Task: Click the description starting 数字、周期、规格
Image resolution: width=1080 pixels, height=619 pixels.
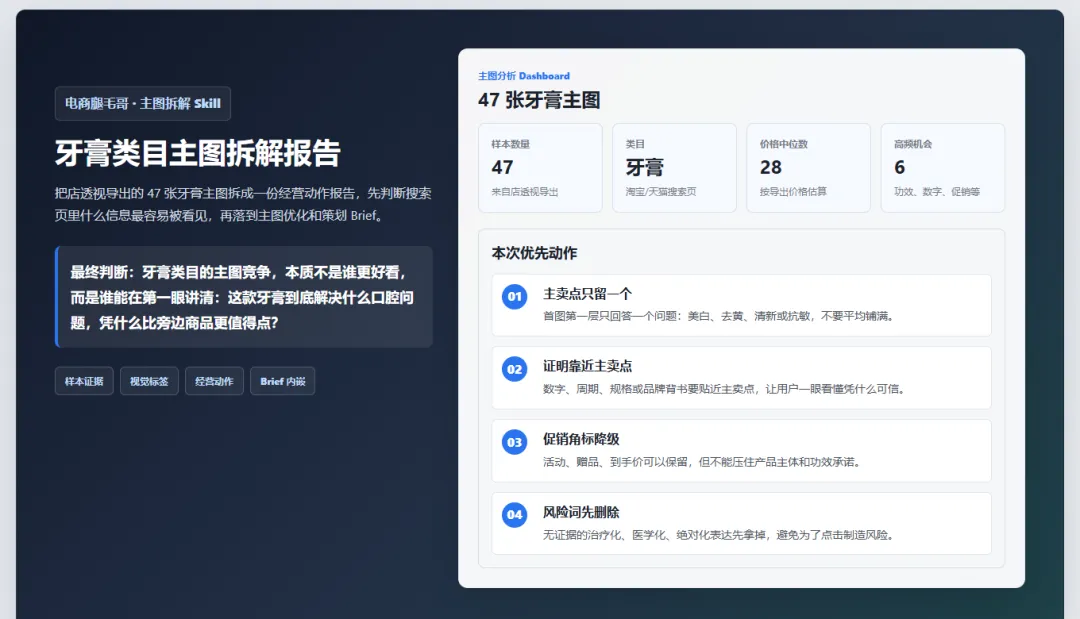Action: (x=726, y=389)
